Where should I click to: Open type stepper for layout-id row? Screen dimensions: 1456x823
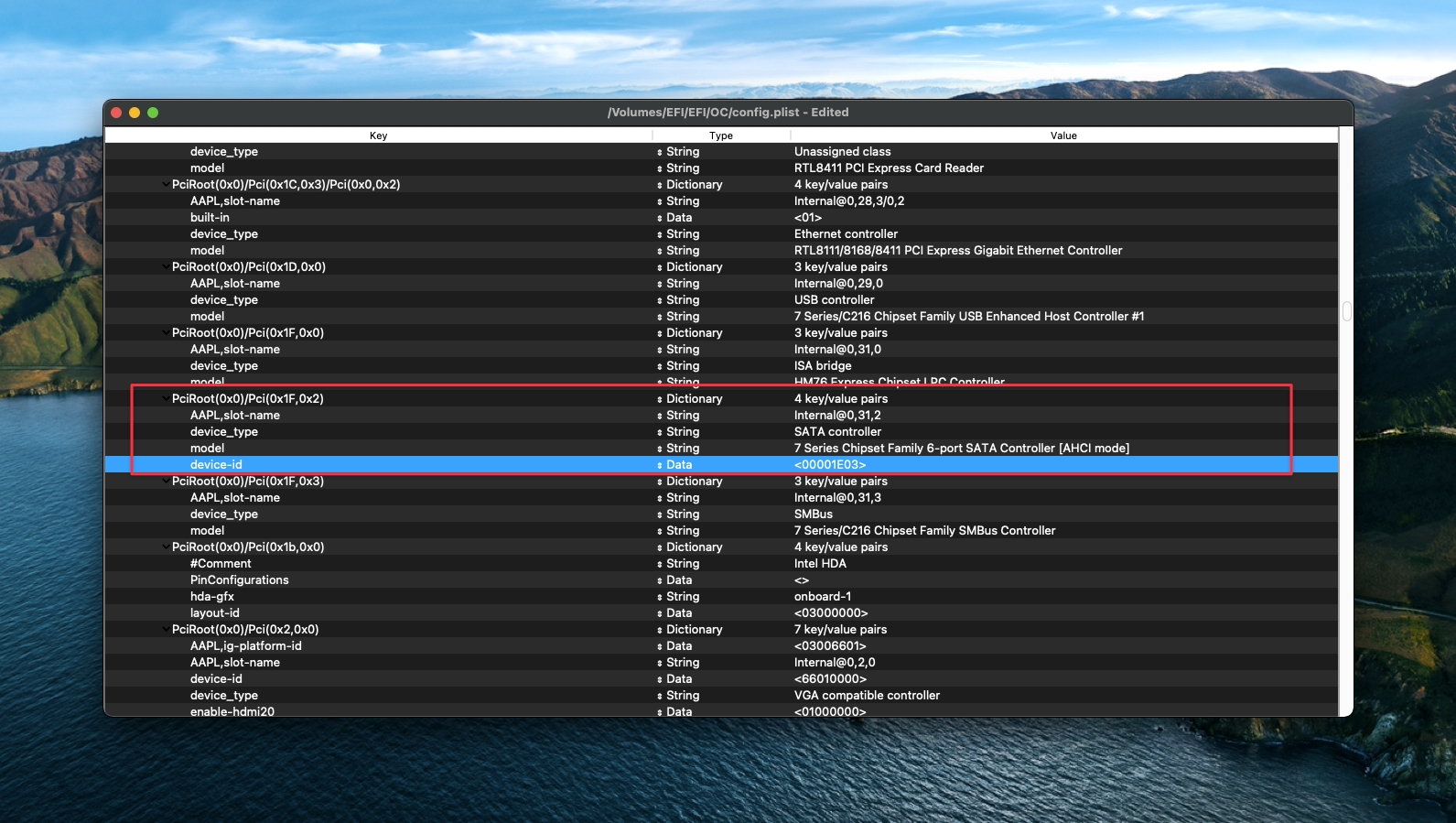(x=660, y=613)
